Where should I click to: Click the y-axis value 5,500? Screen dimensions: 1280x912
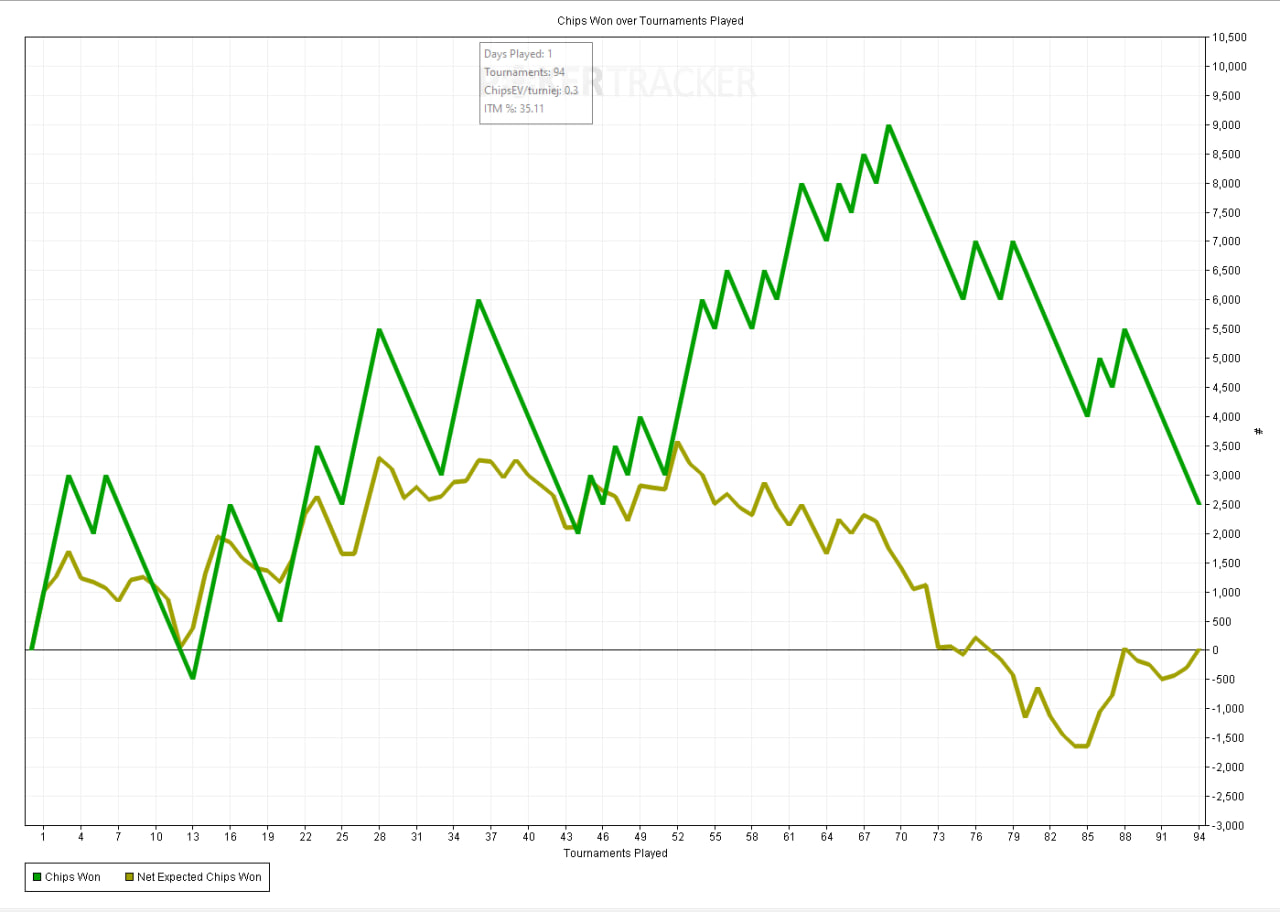(x=1227, y=329)
